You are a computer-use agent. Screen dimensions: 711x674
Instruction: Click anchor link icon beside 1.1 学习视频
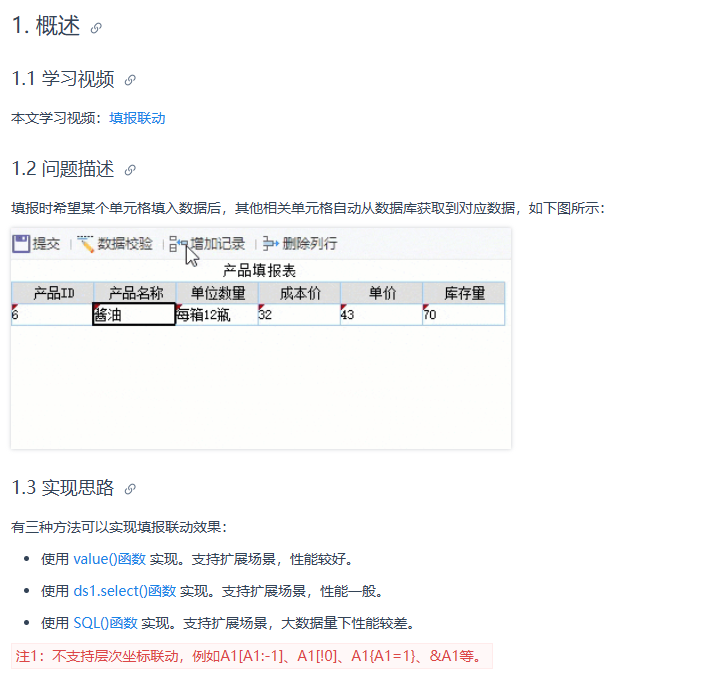130,80
